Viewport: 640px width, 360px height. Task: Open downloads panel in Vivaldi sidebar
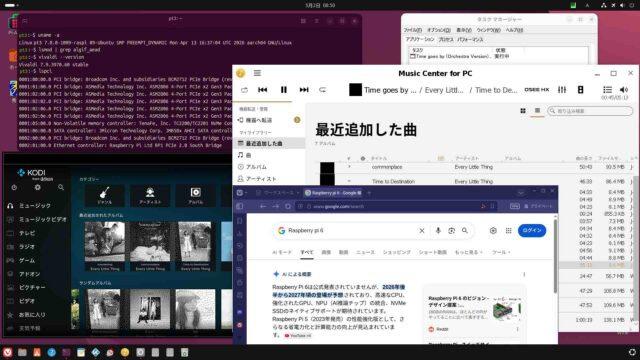point(240,233)
